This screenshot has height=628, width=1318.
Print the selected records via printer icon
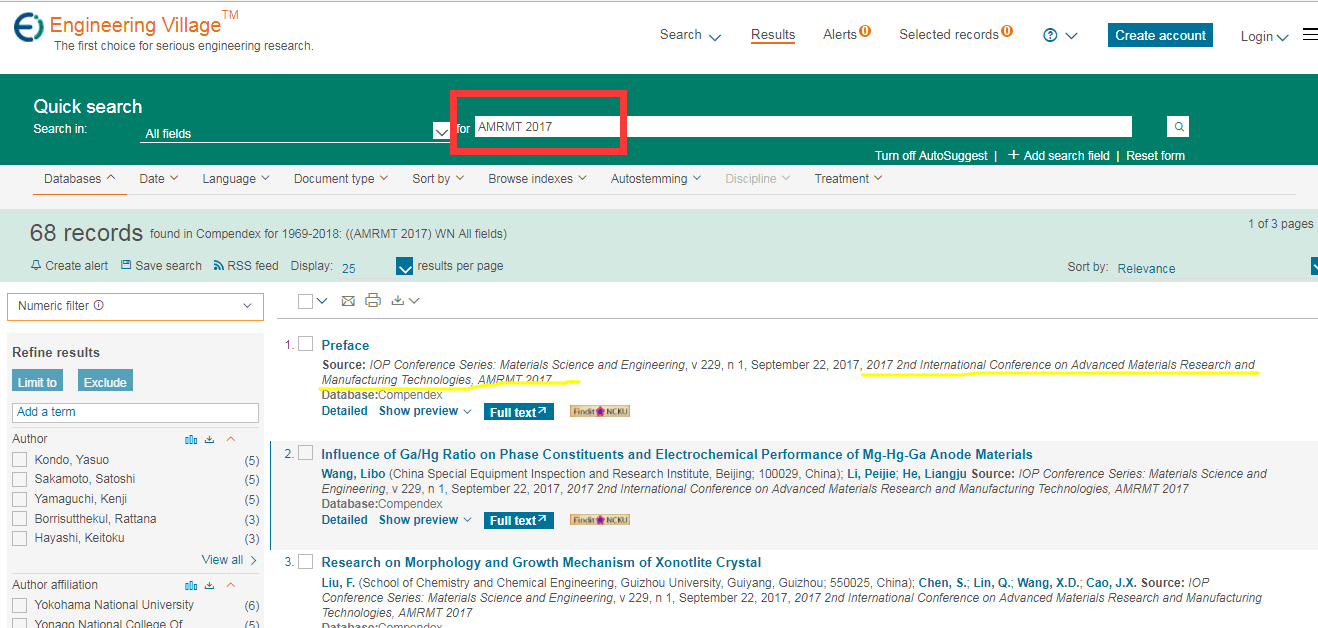373,301
